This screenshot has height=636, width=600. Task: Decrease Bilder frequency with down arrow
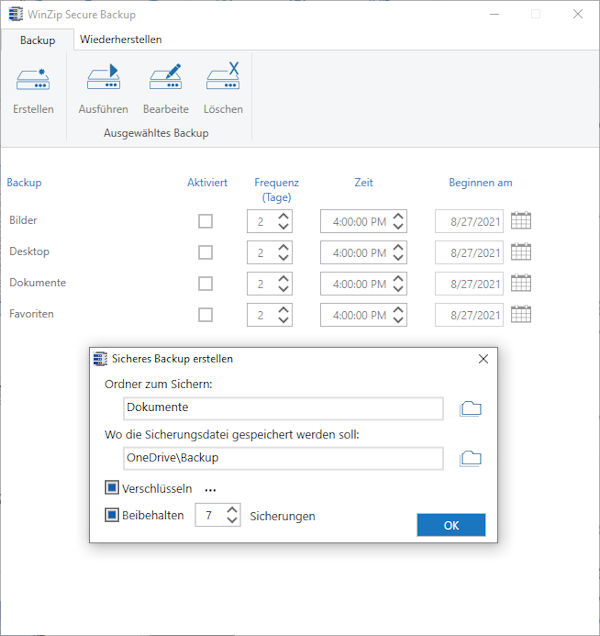point(283,227)
